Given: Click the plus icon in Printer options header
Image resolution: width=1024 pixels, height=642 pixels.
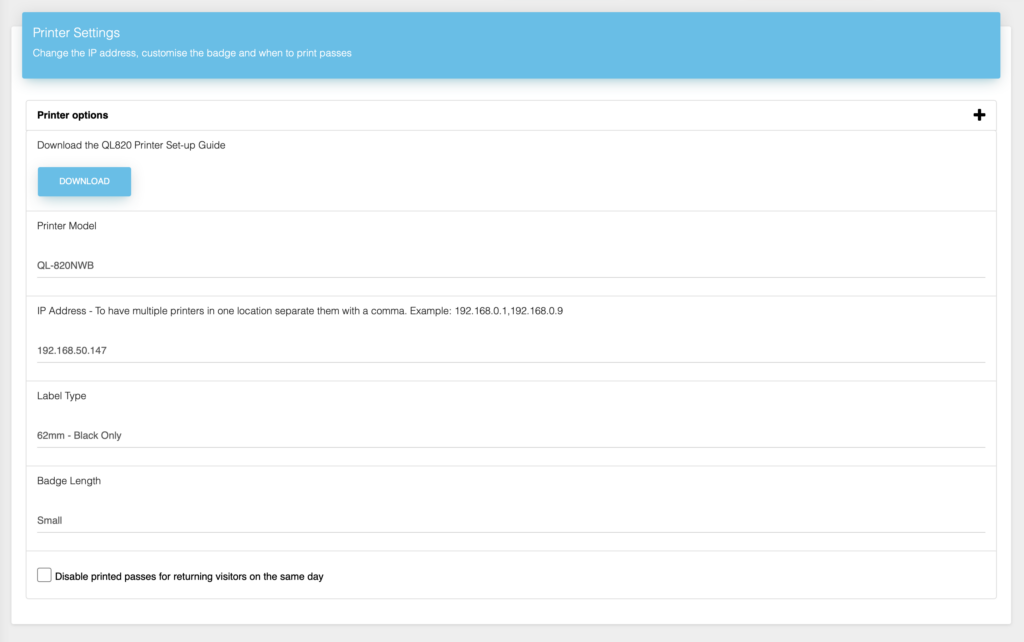Looking at the screenshot, I should [979, 115].
